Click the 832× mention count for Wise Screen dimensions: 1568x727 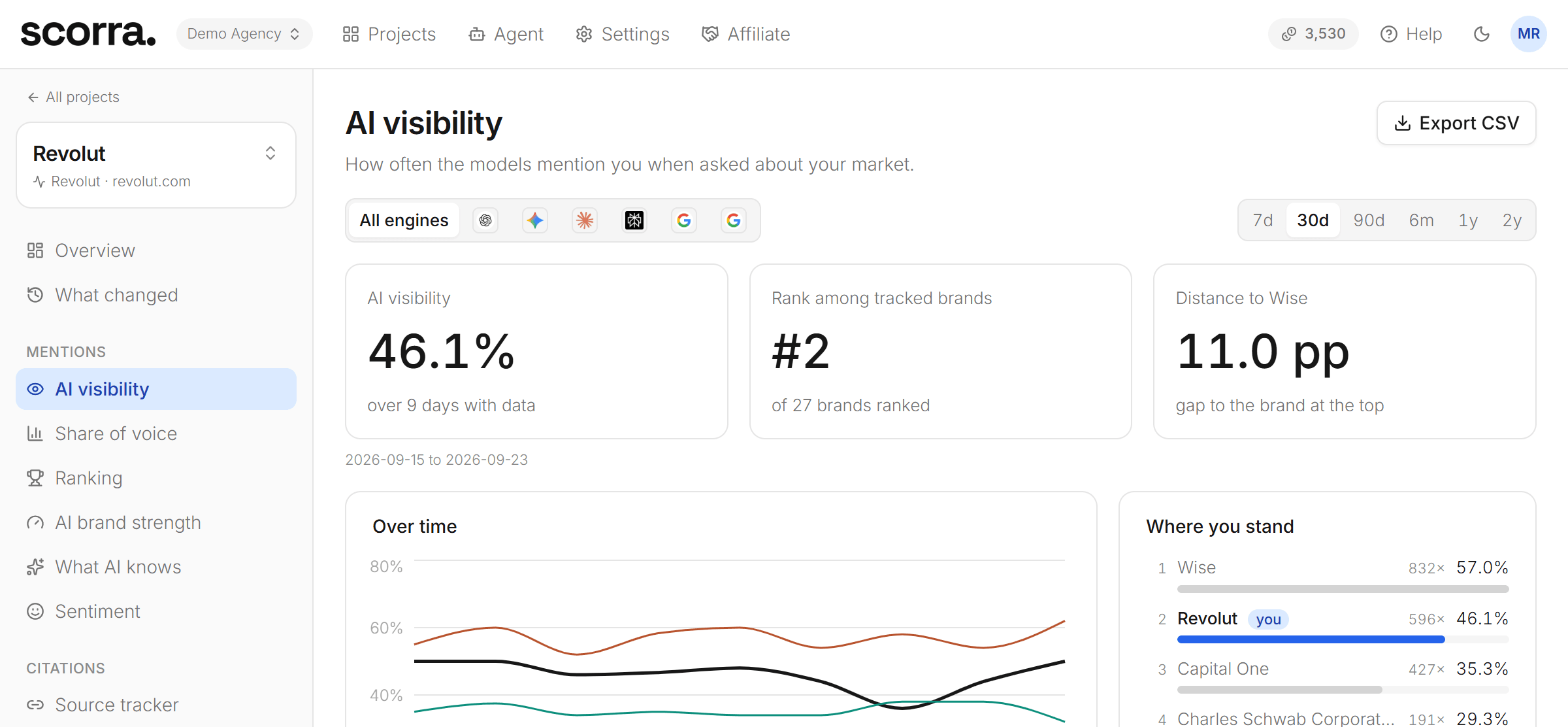1427,568
